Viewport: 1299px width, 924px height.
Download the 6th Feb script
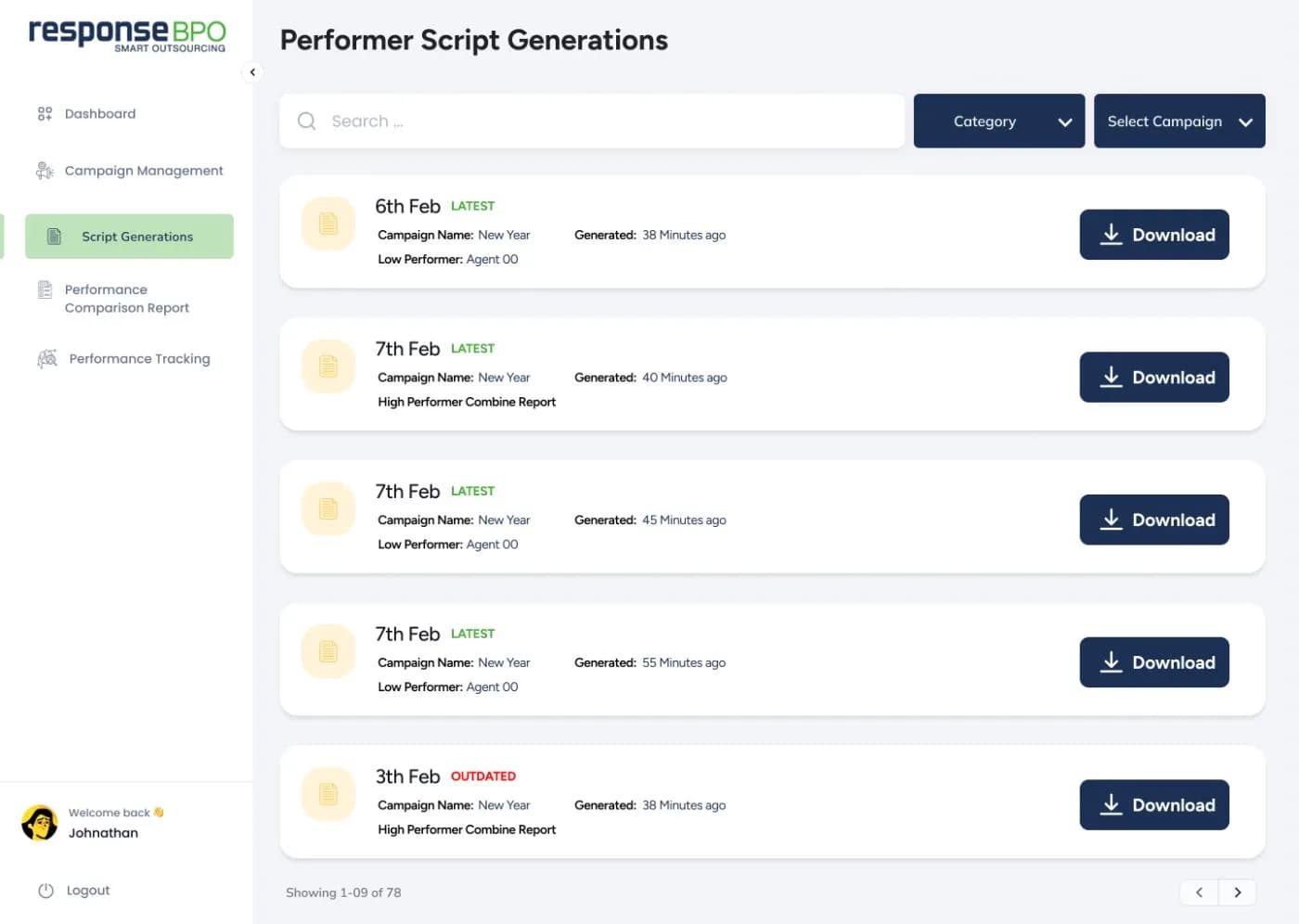[x=1154, y=235]
